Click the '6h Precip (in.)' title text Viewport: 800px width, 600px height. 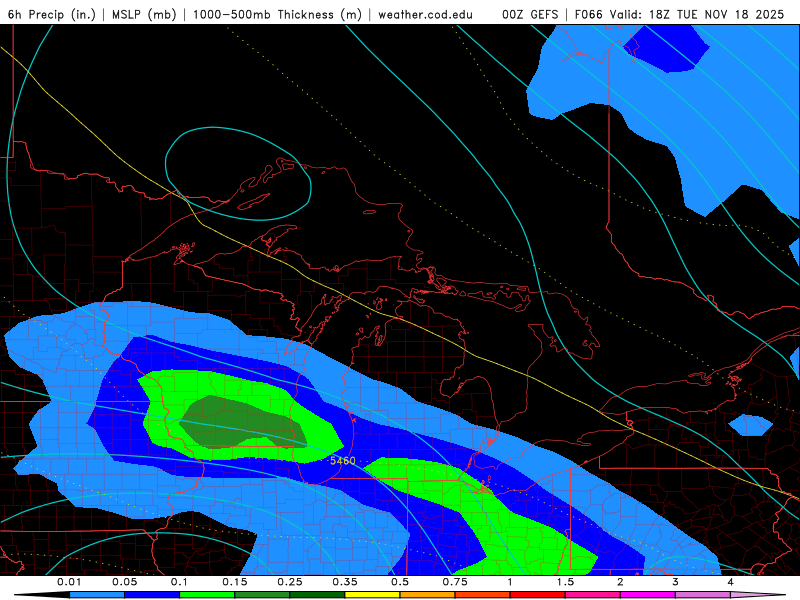point(52,14)
